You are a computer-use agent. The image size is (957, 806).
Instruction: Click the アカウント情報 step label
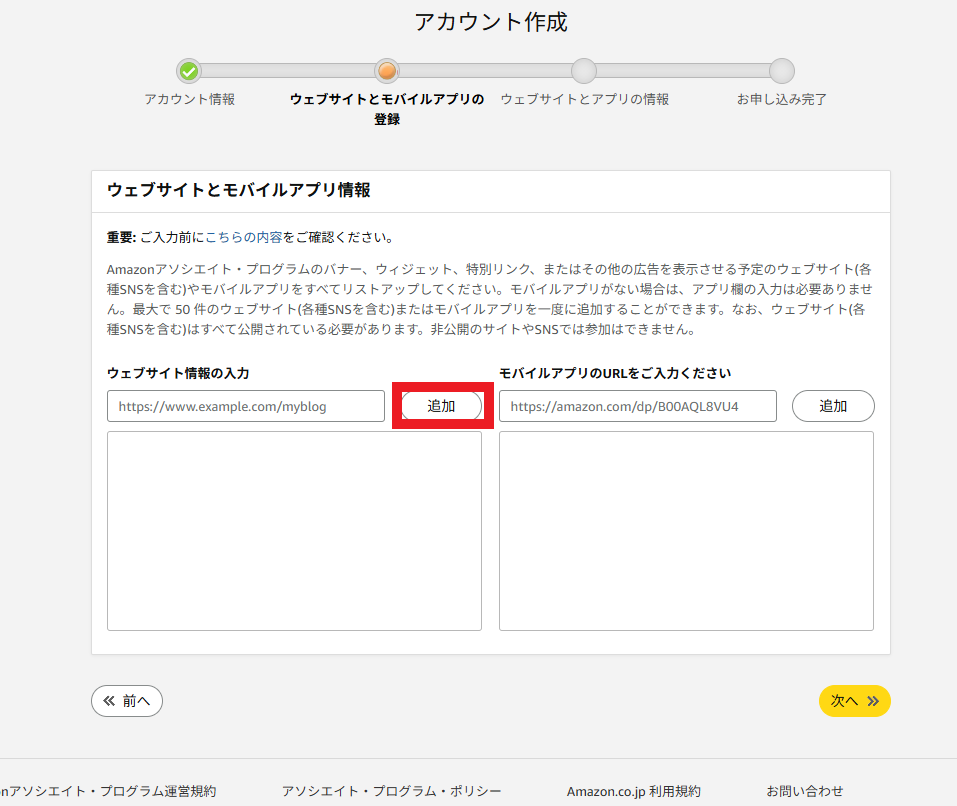[190, 99]
